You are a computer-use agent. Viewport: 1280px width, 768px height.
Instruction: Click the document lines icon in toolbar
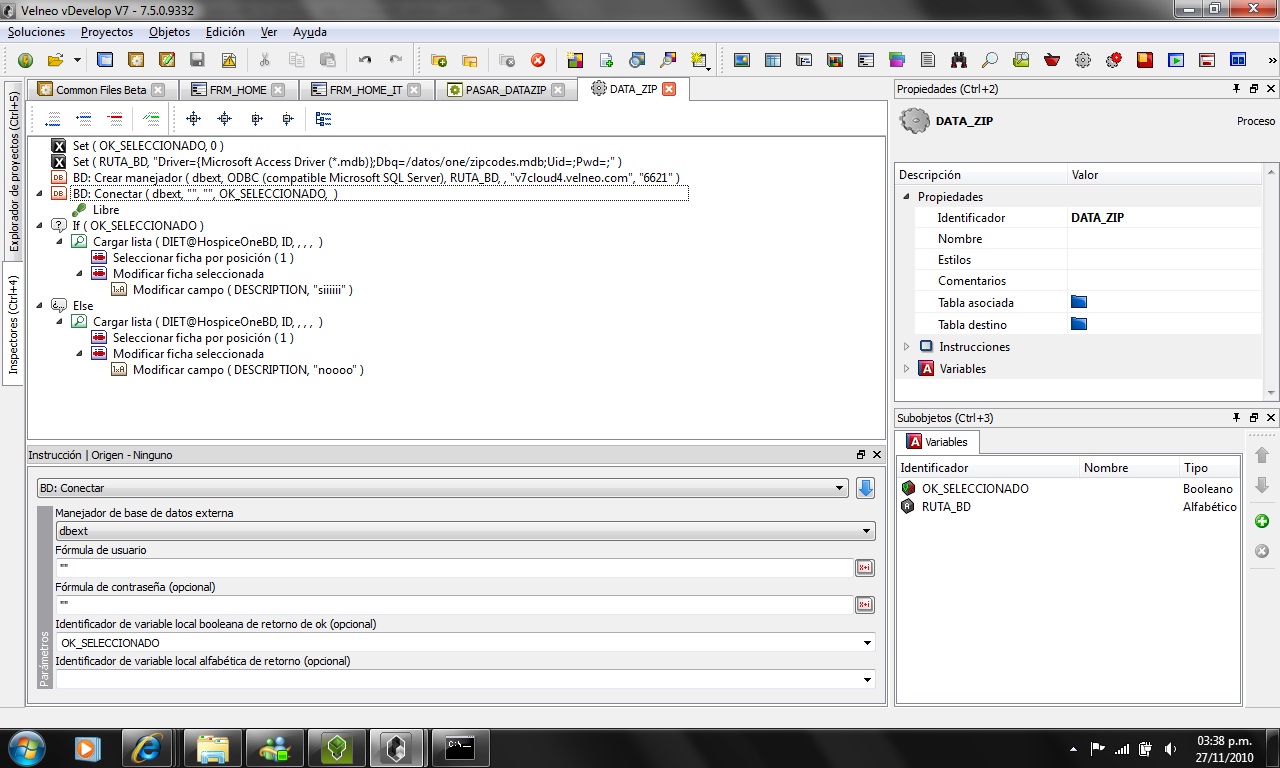click(928, 60)
